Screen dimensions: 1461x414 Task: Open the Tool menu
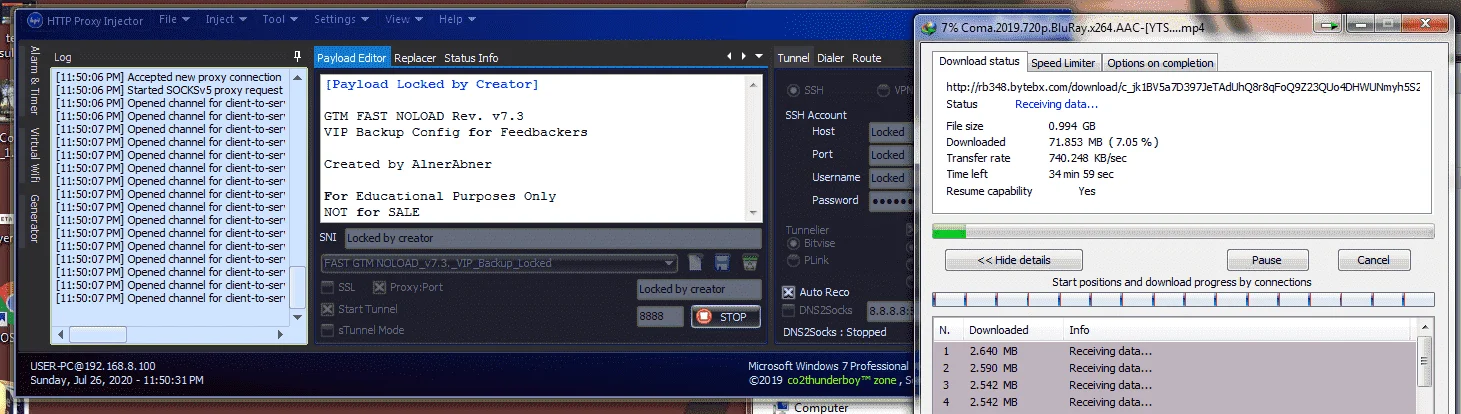pos(279,19)
